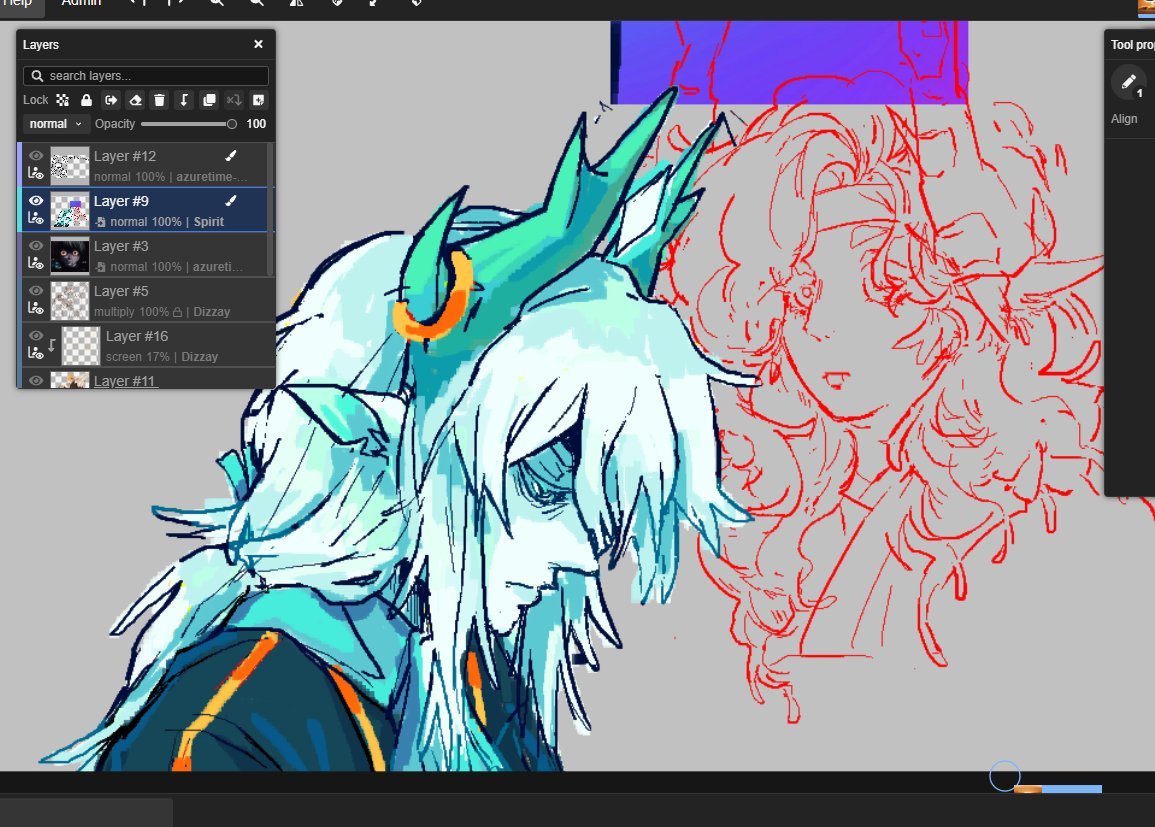Click the user-eye icon on Layer #9
Viewport: 1155px width, 827px height.
tap(35, 218)
